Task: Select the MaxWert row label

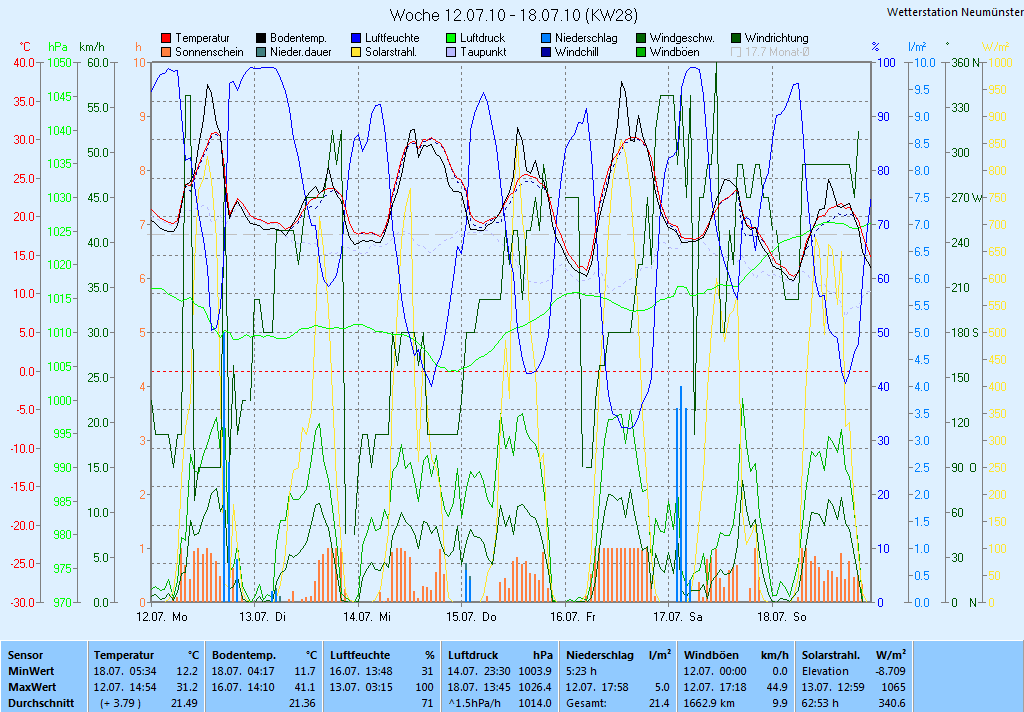Action: tap(32, 688)
